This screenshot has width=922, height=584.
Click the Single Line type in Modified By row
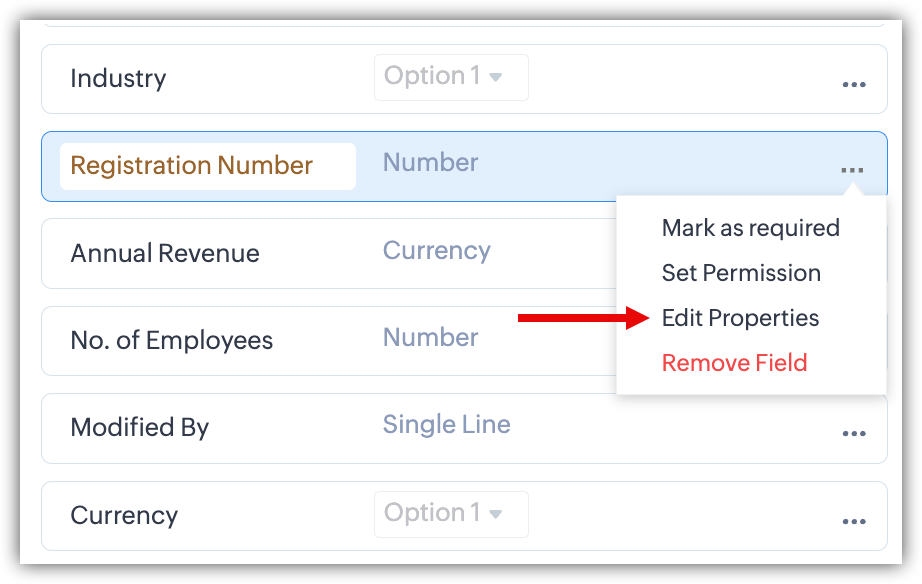pos(446,425)
